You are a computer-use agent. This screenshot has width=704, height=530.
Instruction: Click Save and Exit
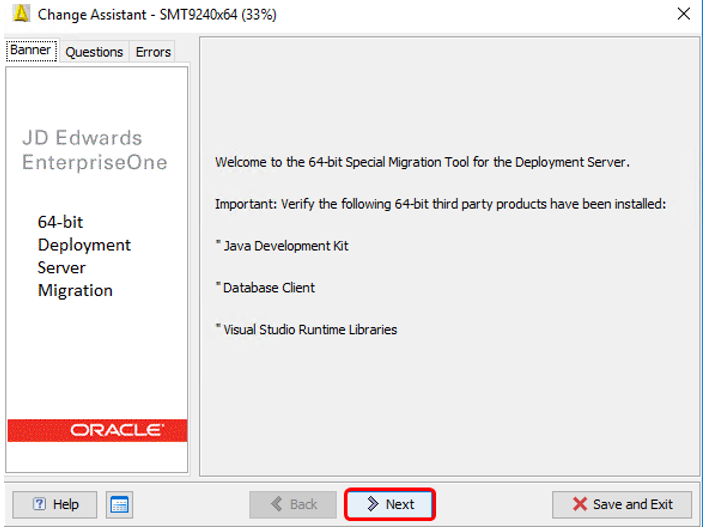[622, 504]
